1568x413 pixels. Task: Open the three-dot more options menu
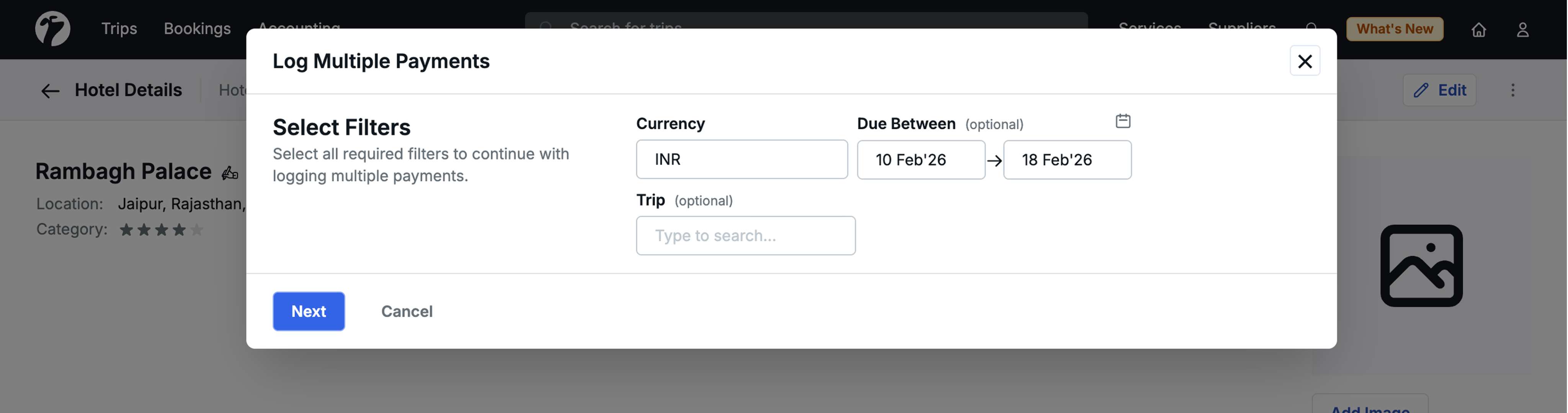click(1512, 90)
